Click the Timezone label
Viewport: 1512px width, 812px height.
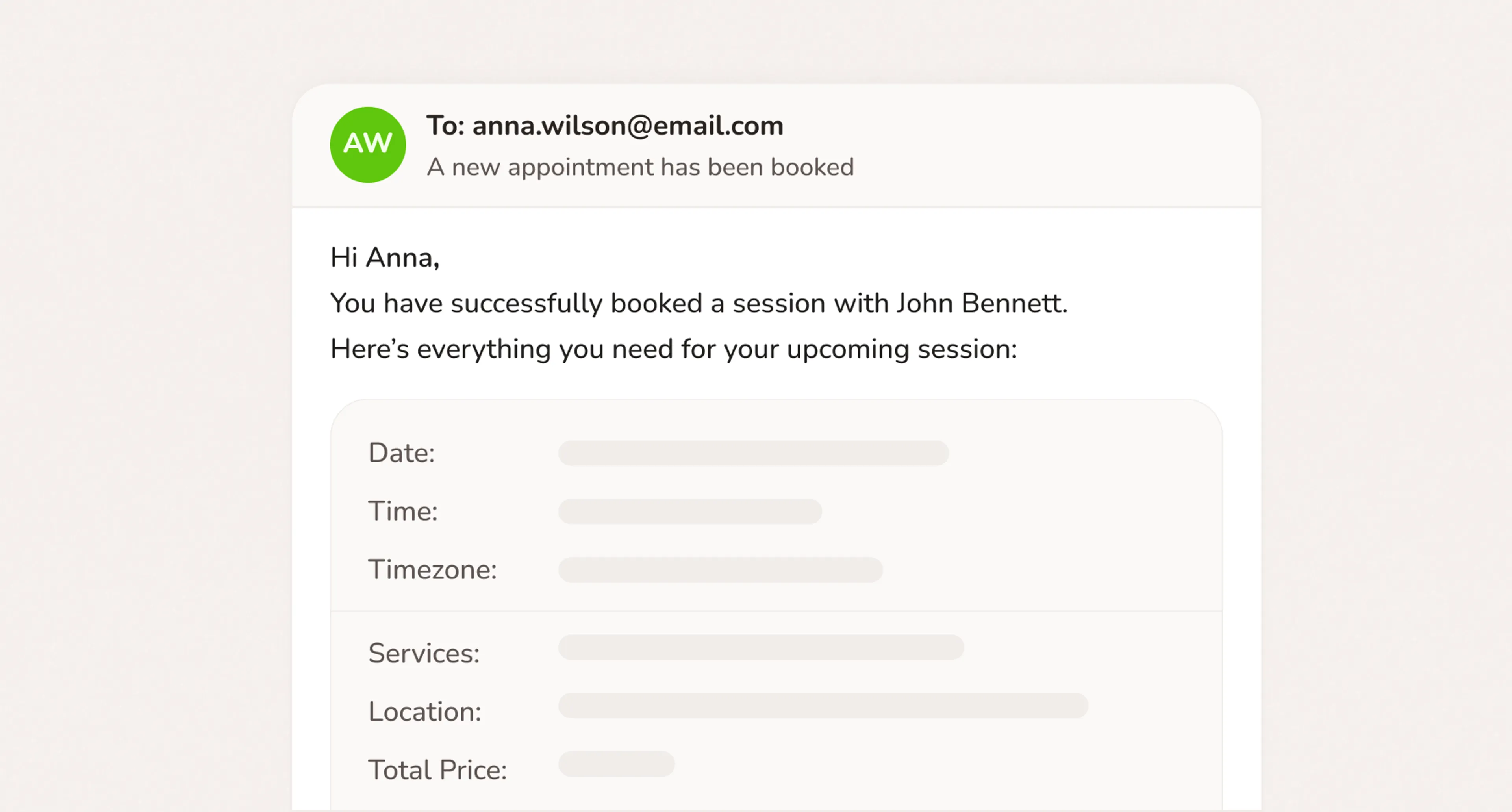click(x=432, y=569)
